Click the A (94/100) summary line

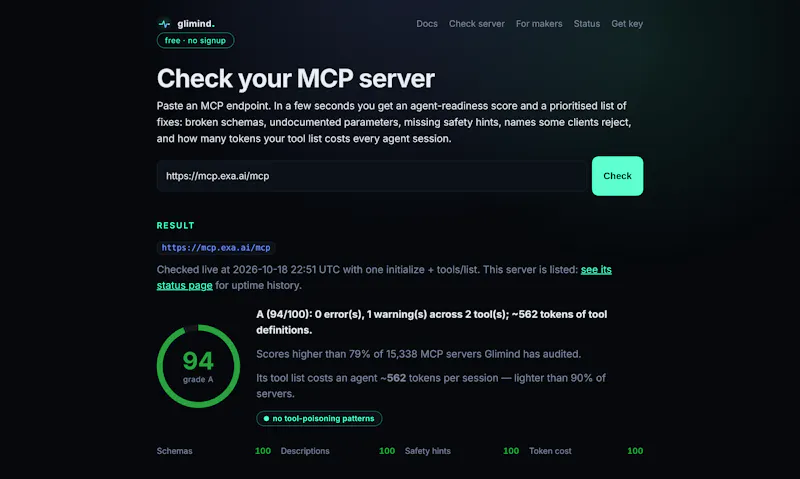point(432,322)
